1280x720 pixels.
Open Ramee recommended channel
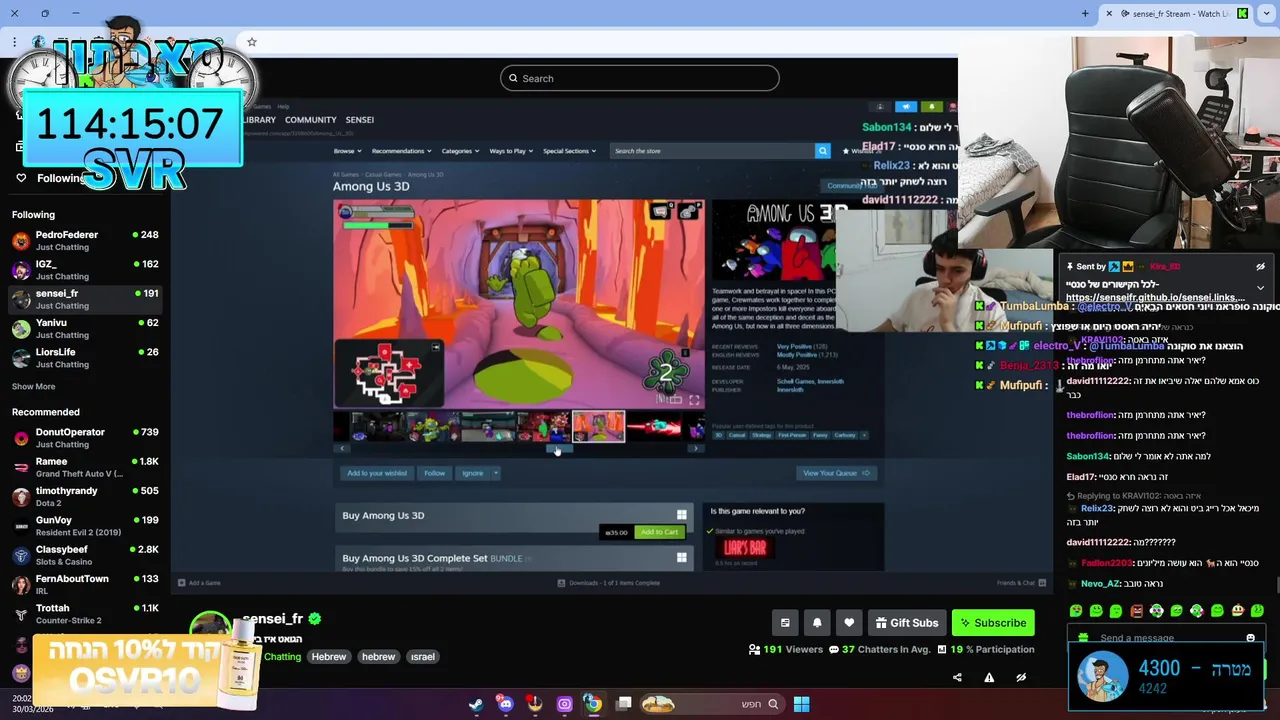pos(85,467)
